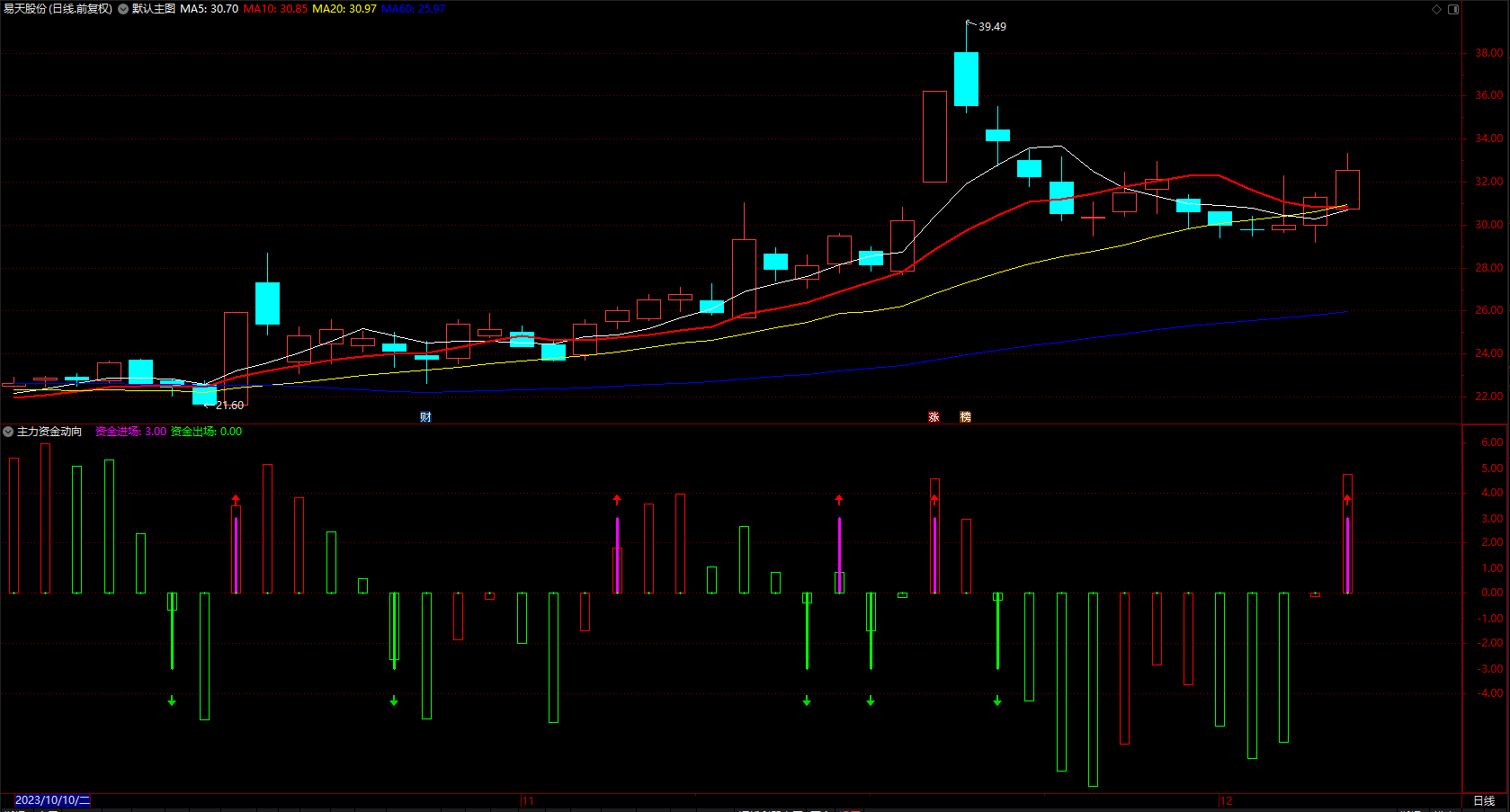Toggle the side panel layout icon
Screen dimensions: 1510x812
(x=1453, y=9)
